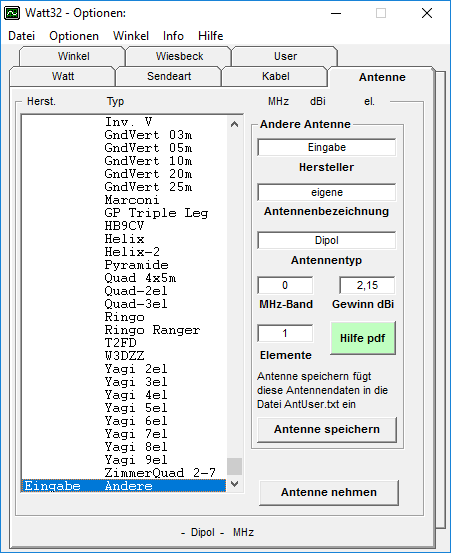The image size is (451, 553).
Task: Select HB9CV in the antenna list
Action: click(124, 226)
